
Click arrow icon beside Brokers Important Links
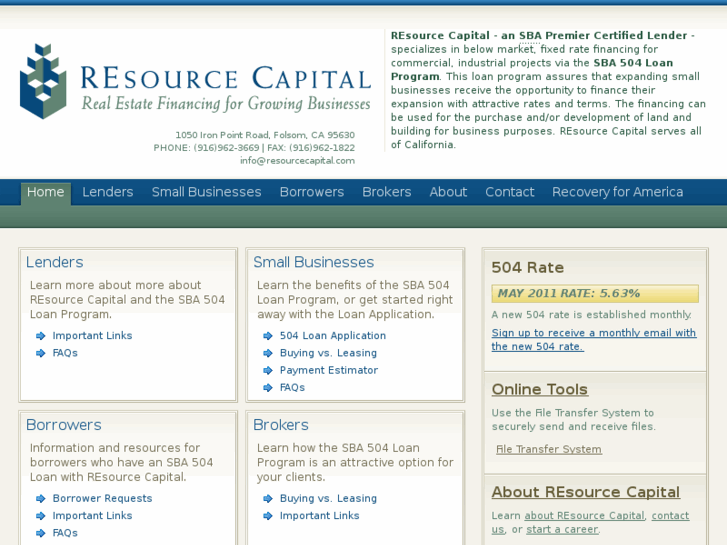pyautogui.click(x=268, y=516)
